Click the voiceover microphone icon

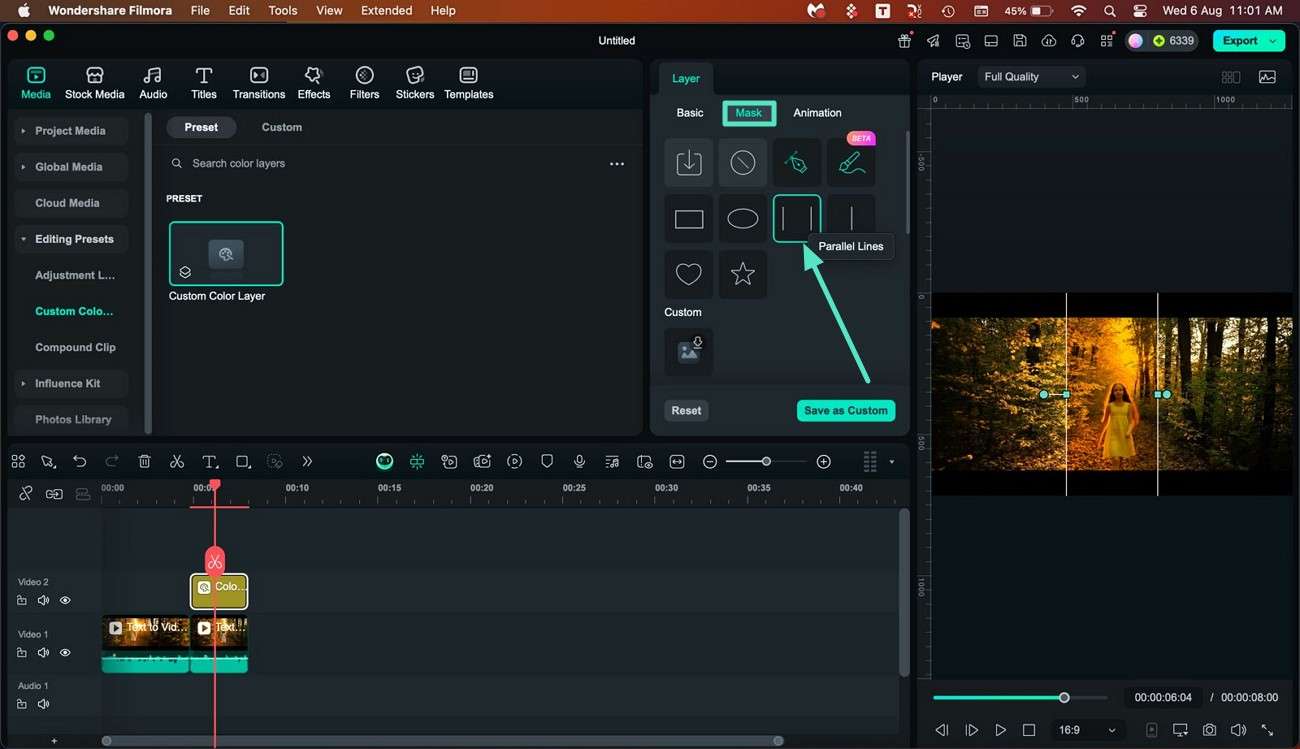(x=579, y=461)
